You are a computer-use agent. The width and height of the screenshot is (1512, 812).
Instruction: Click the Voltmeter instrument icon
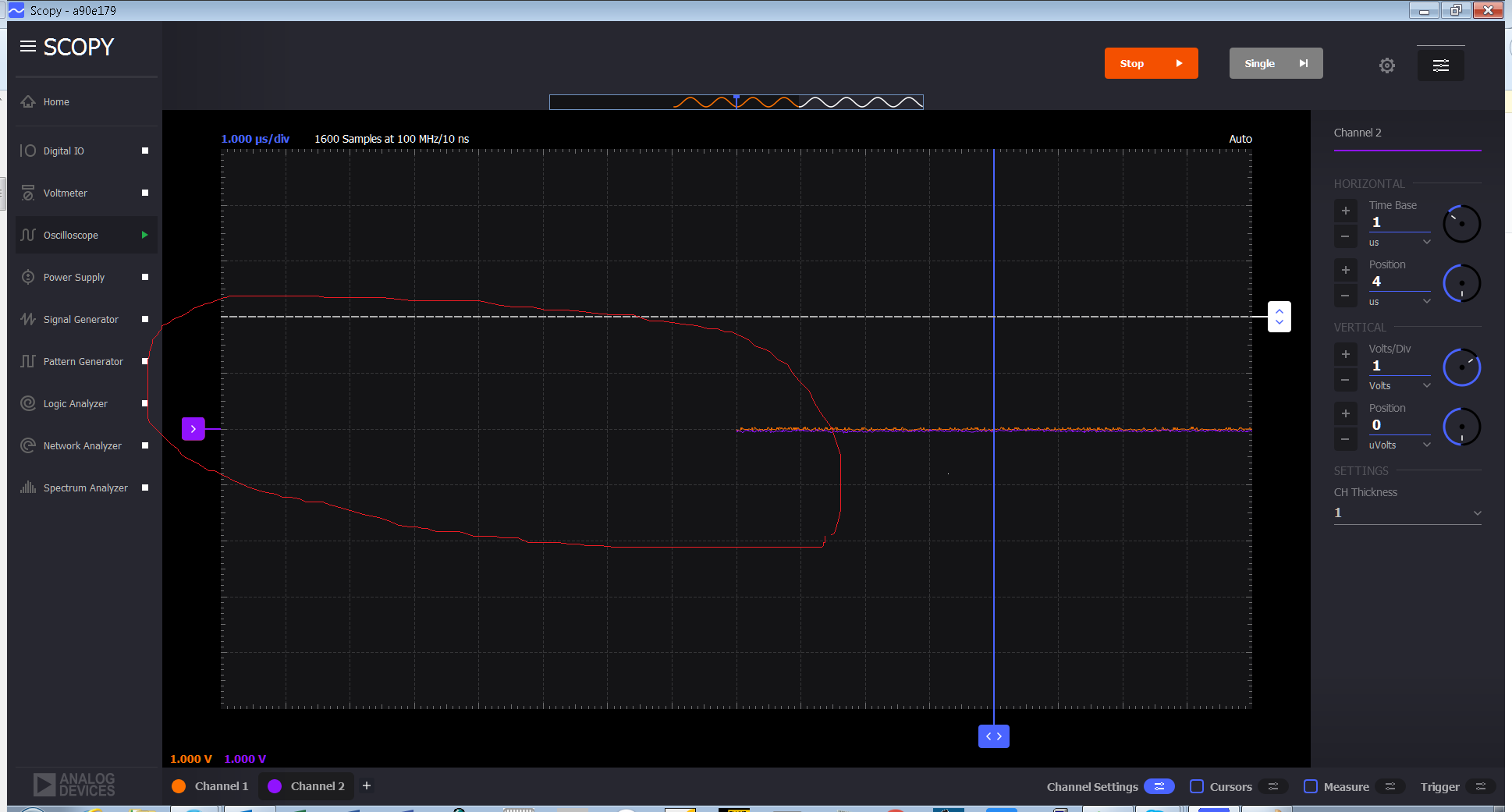tap(28, 193)
